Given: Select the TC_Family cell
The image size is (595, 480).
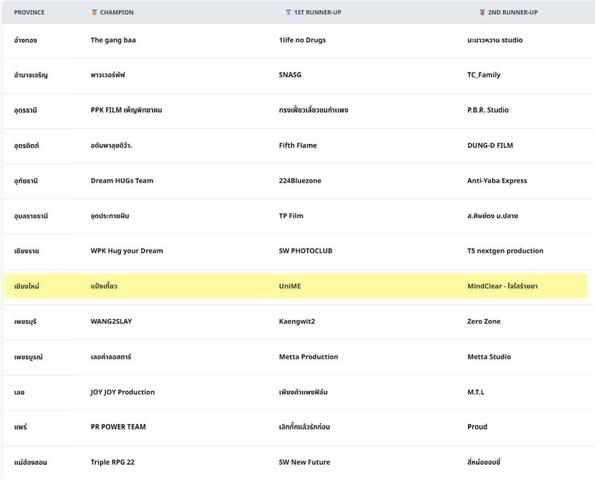Looking at the screenshot, I should (484, 75).
